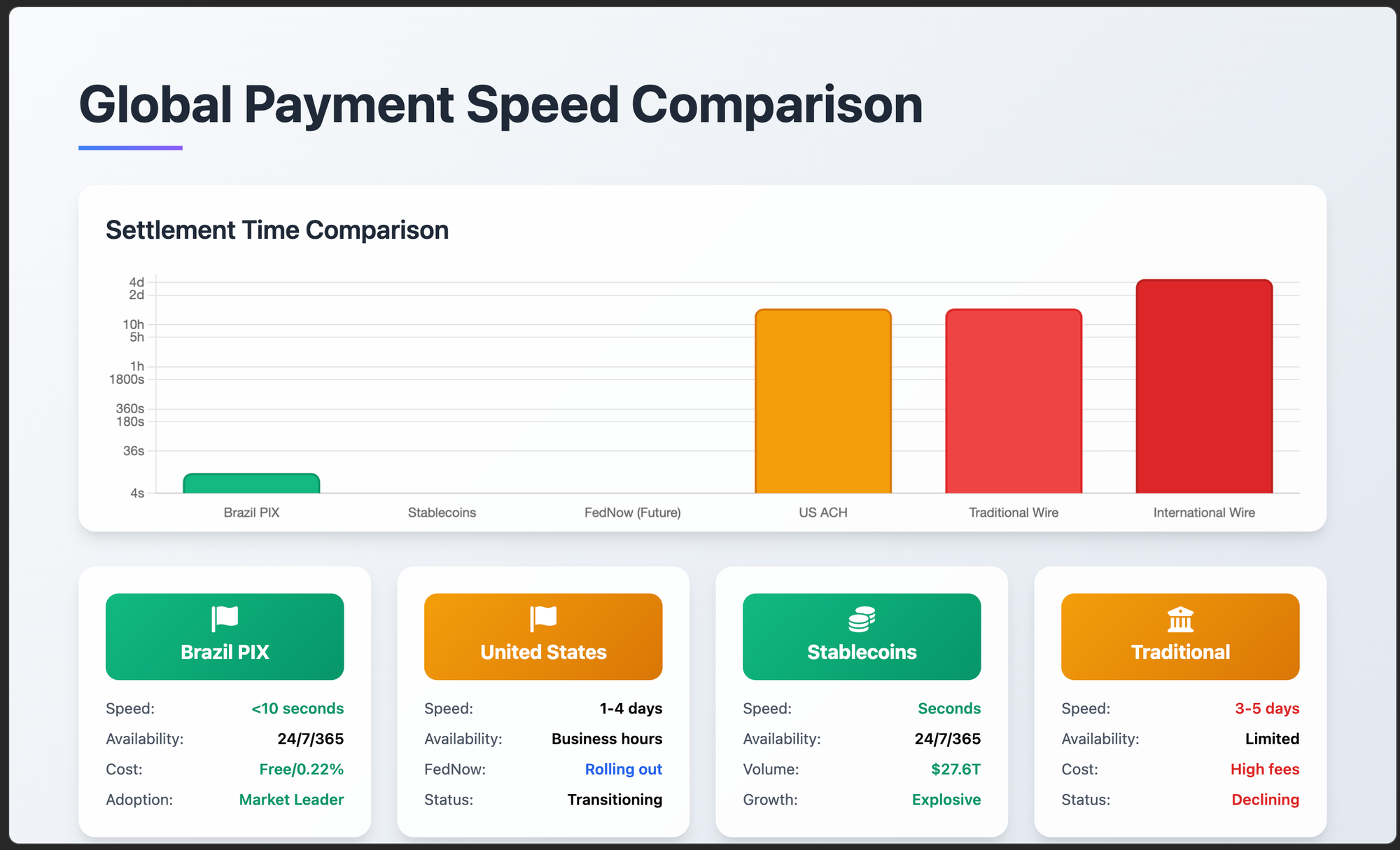Click the Settlement Time Comparison heading
Screen dimensions: 1400x850
coord(277,230)
